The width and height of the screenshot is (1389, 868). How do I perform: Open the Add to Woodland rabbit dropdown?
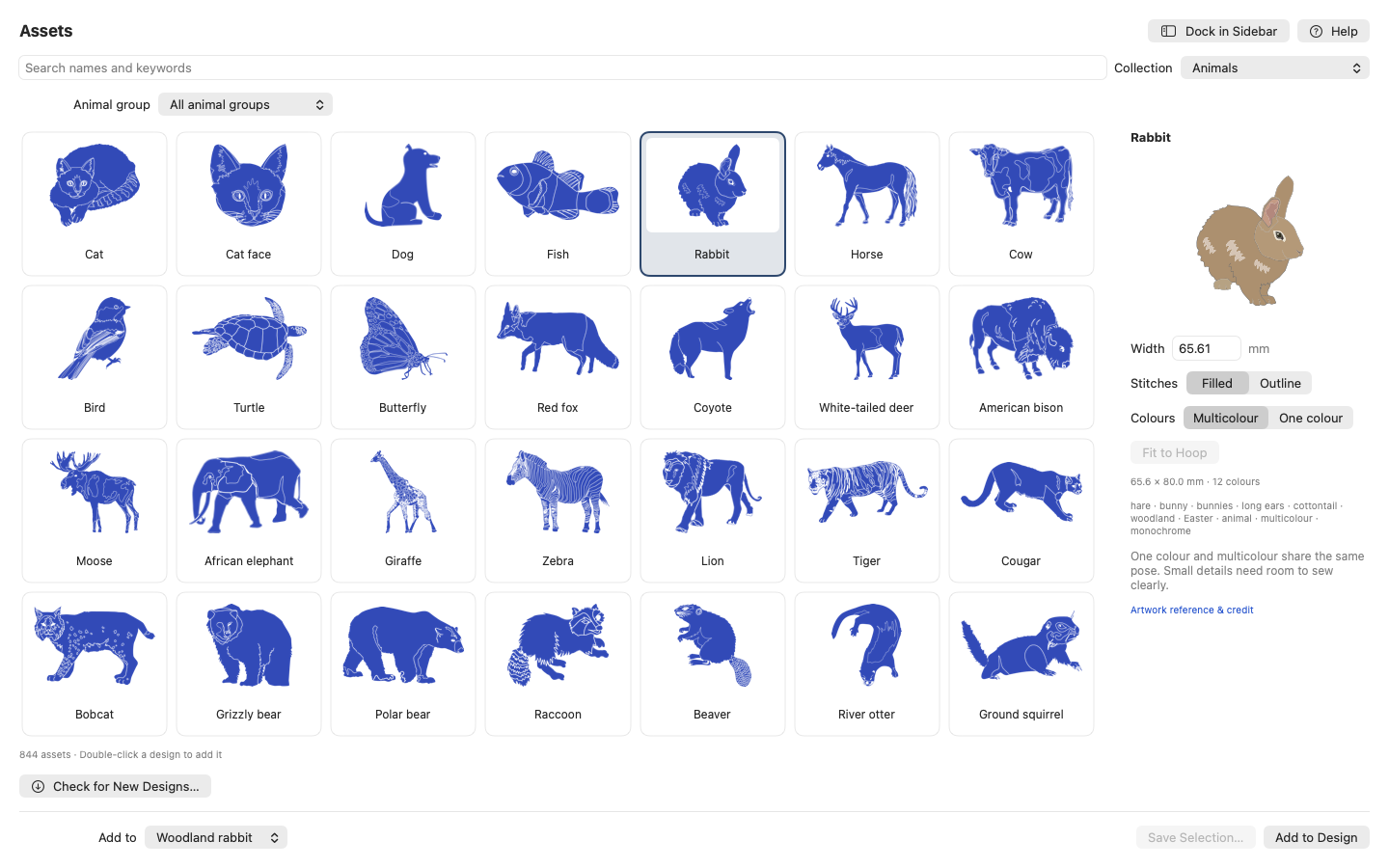coord(216,837)
